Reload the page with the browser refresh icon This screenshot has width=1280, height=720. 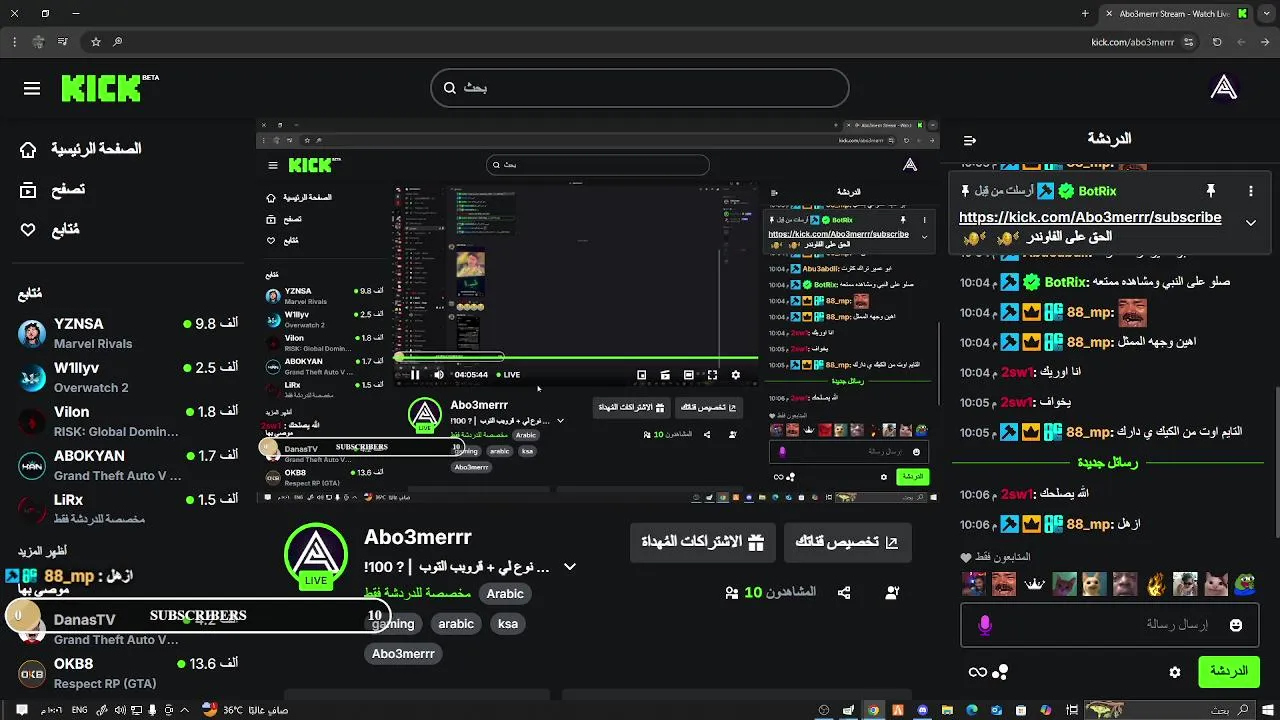pyautogui.click(x=1217, y=42)
